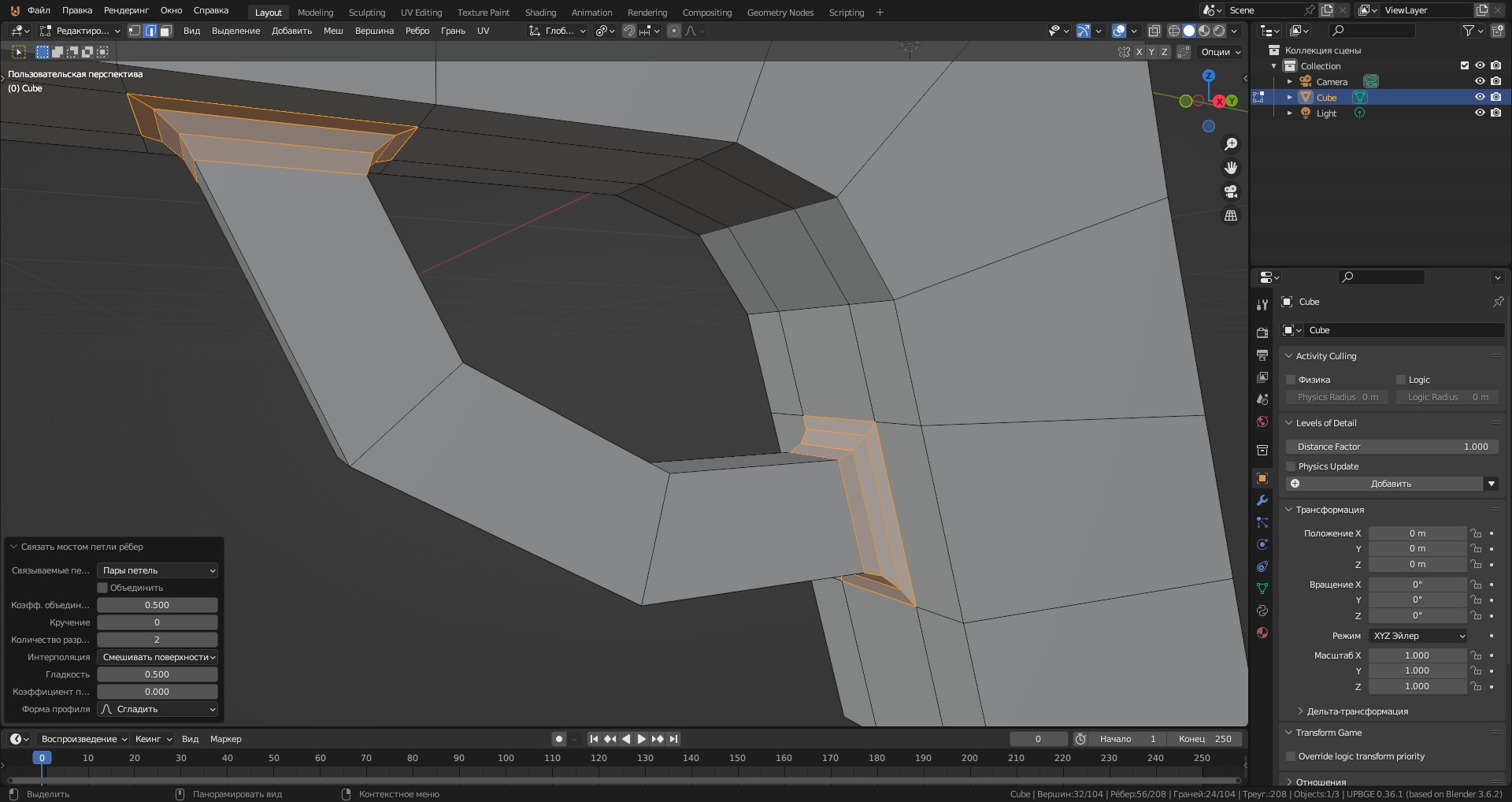
Task: Open the Пары петель loop pairs dropdown
Action: click(x=157, y=570)
